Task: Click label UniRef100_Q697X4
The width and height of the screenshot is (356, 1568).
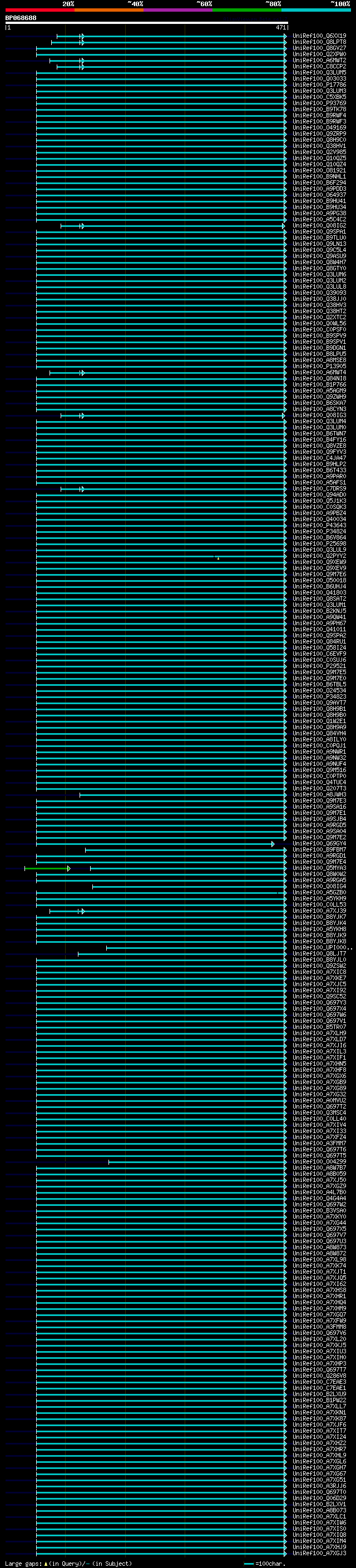Action: pos(319,1008)
